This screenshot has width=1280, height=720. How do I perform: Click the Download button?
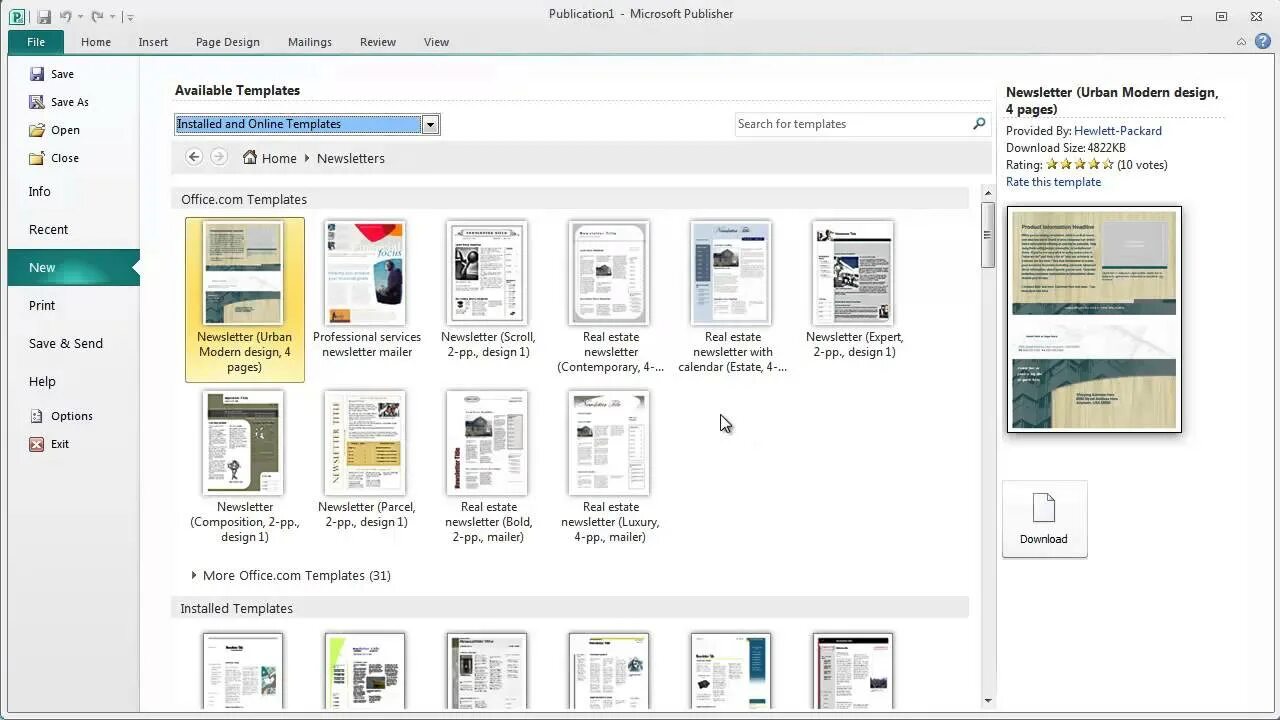[1044, 519]
